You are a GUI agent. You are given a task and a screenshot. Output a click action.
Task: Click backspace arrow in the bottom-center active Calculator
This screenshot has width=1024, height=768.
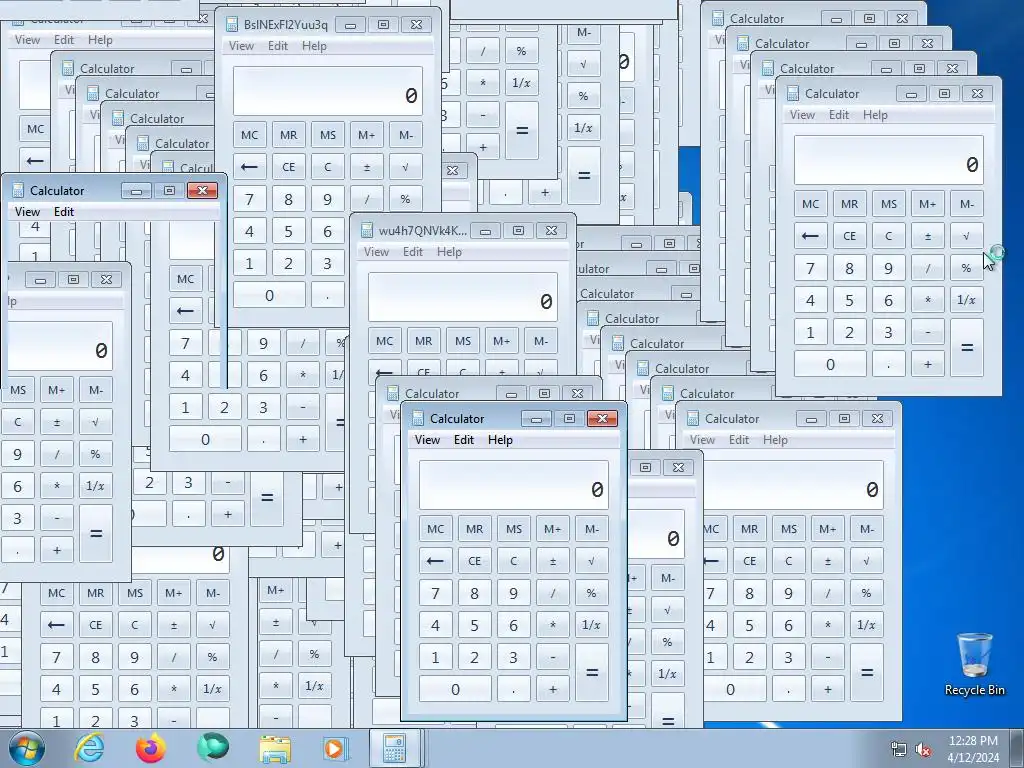(436, 561)
